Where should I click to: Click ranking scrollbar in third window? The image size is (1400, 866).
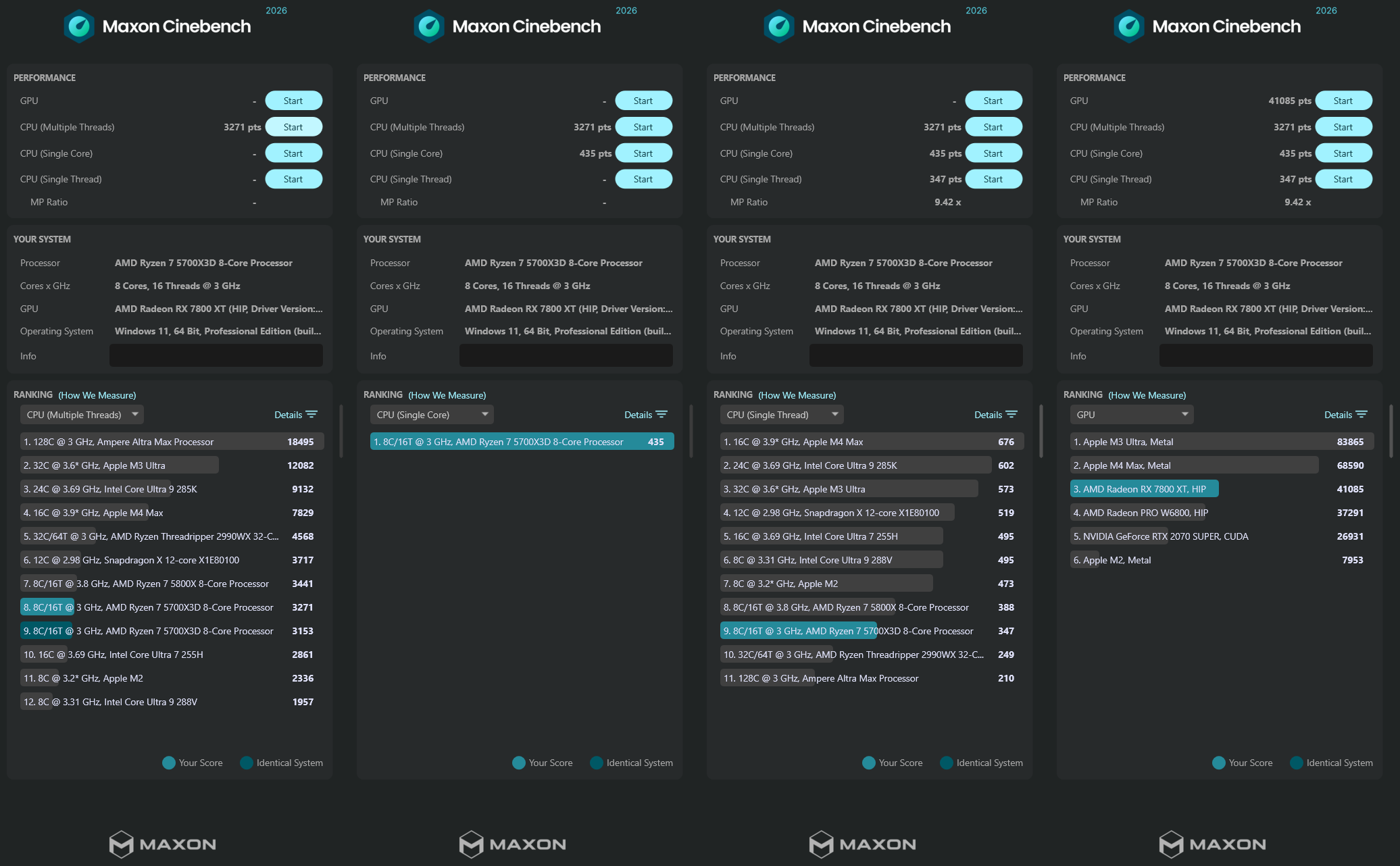[1041, 431]
